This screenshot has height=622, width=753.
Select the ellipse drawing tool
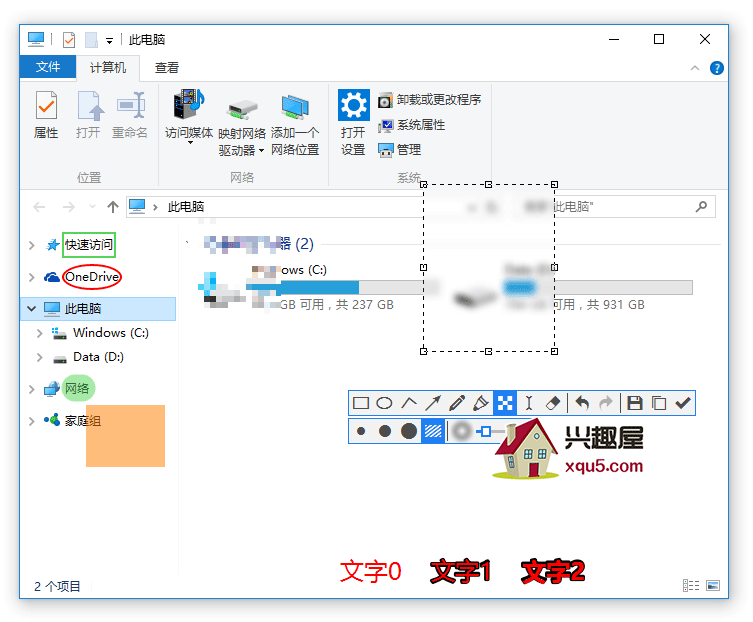(384, 403)
